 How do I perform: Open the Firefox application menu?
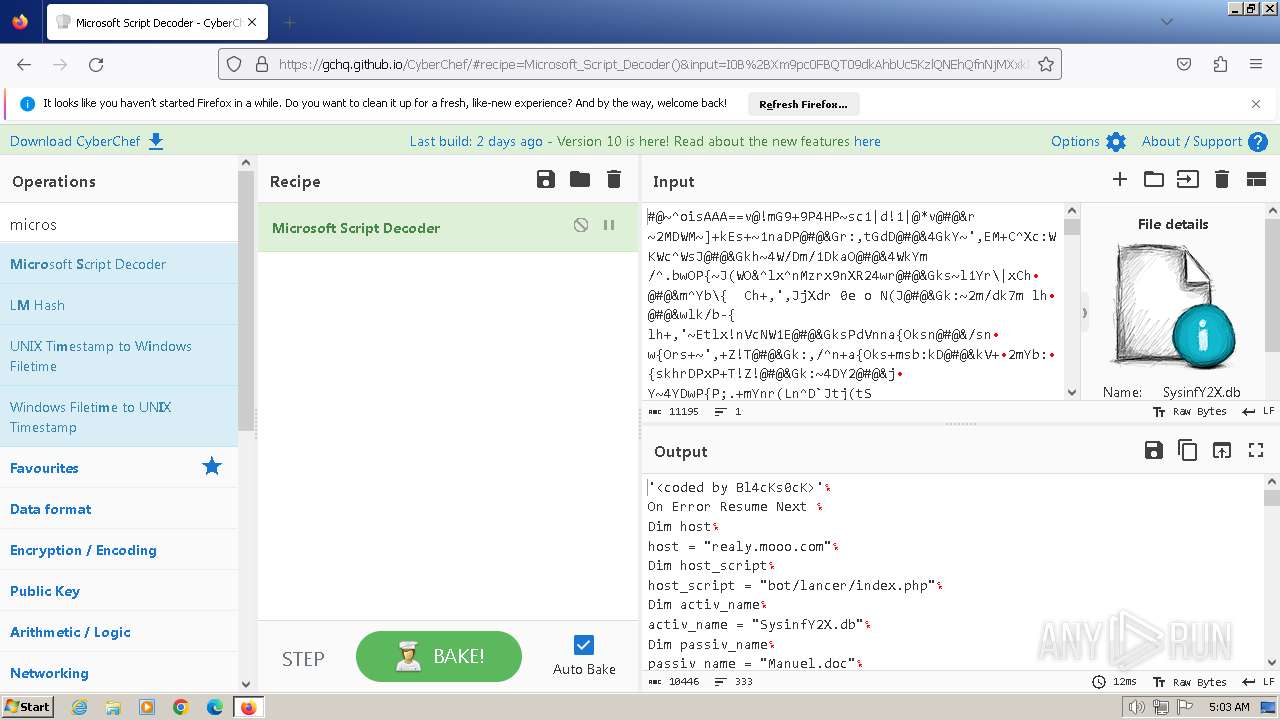click(x=1256, y=64)
